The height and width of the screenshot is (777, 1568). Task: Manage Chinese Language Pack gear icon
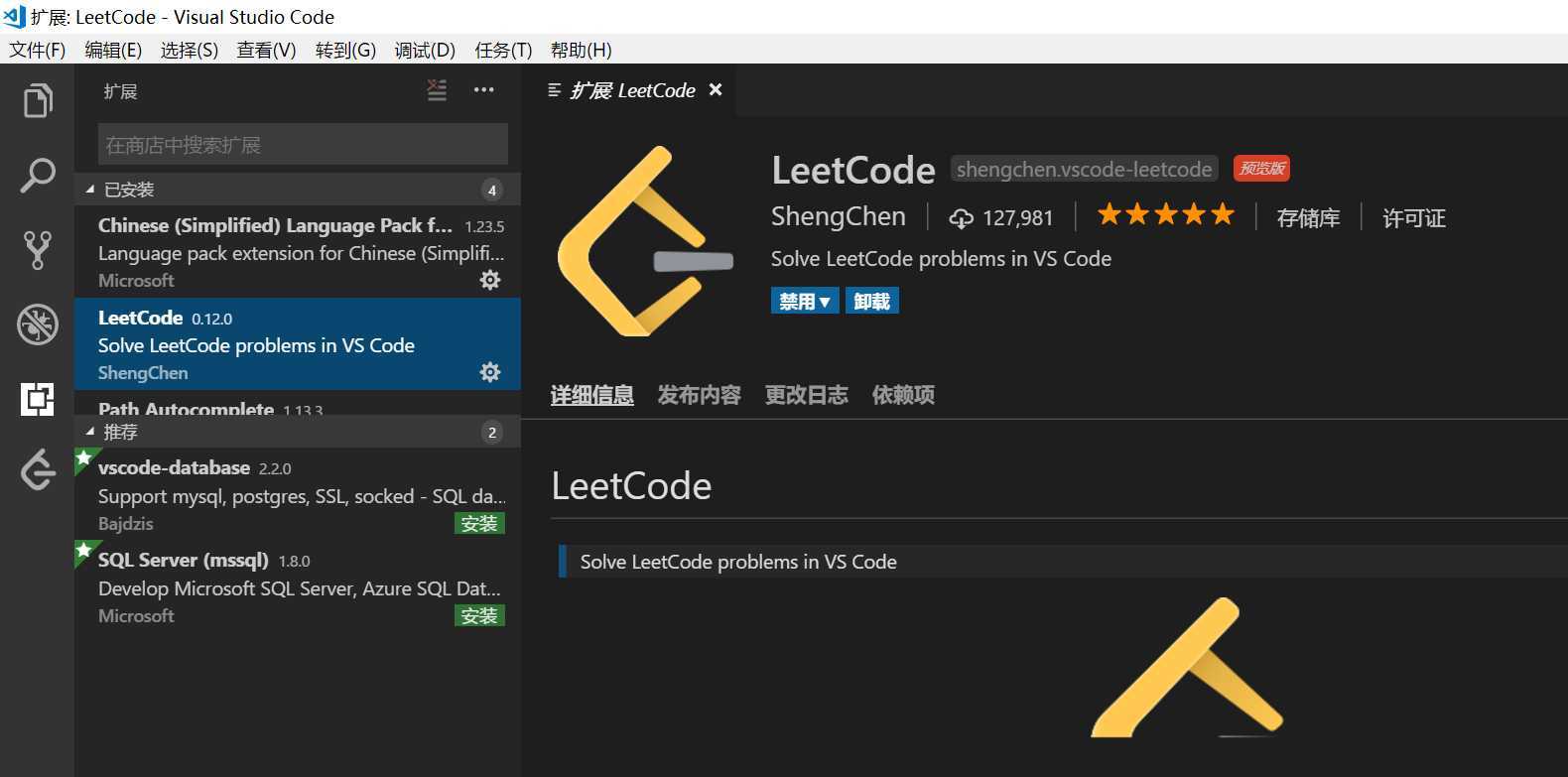click(490, 280)
